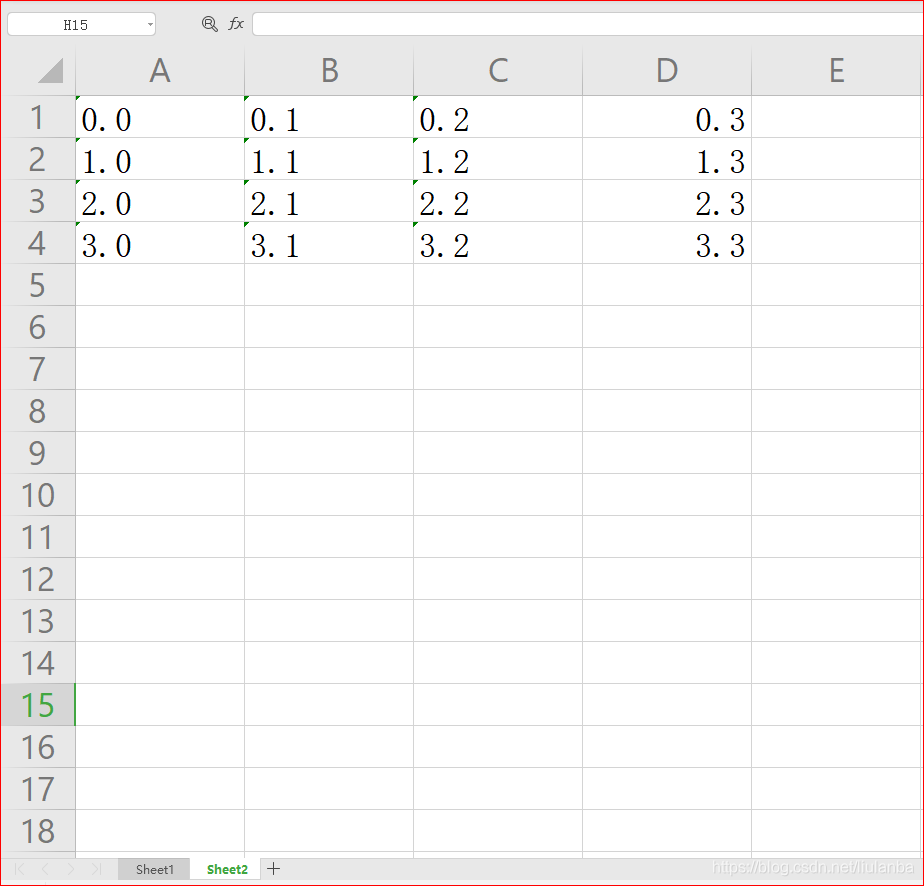Click cell B2 containing 1.1

[x=329, y=159]
